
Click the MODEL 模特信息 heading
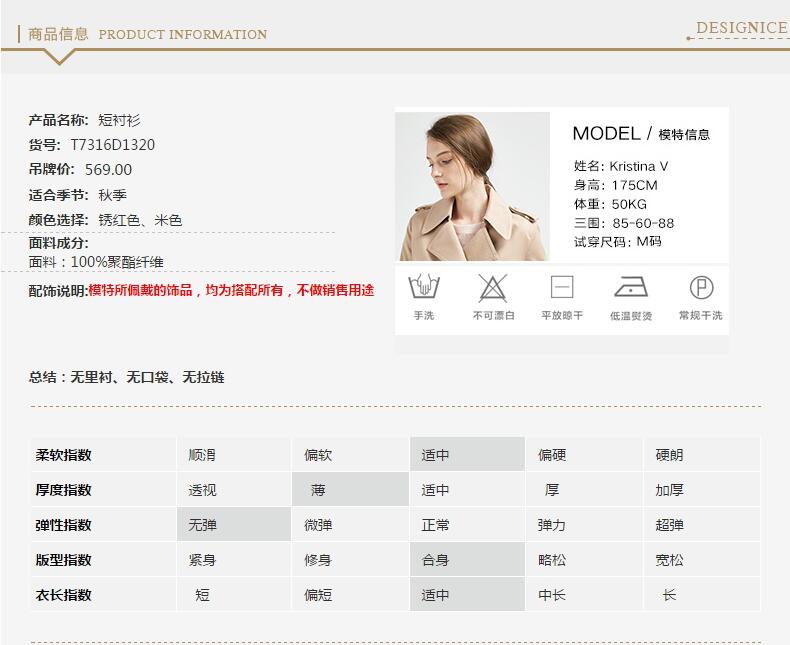coord(640,134)
